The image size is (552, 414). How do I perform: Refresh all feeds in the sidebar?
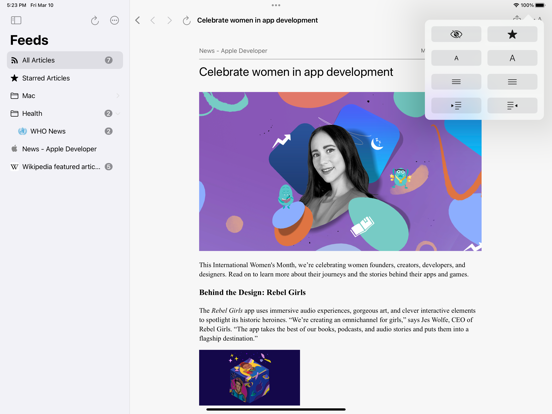pyautogui.click(x=95, y=20)
